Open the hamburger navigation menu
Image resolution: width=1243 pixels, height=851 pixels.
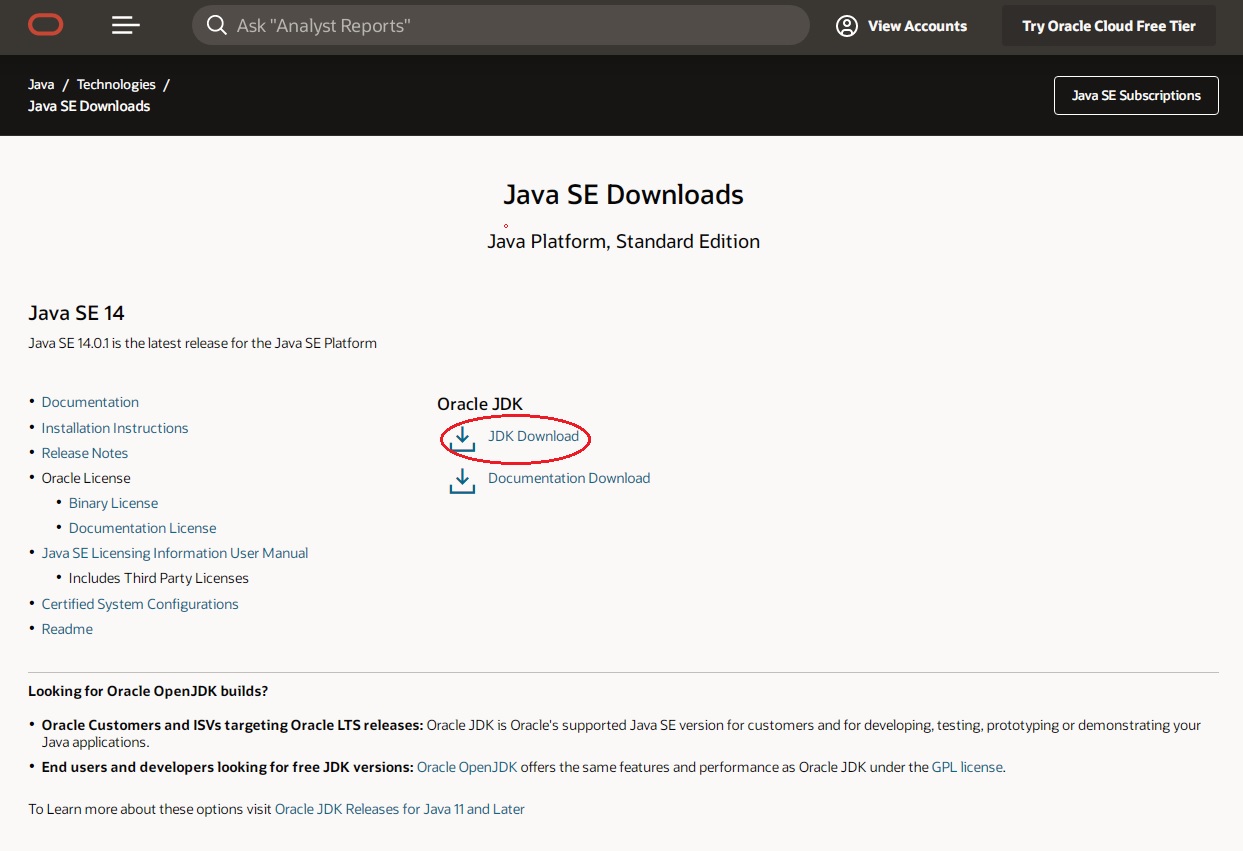click(126, 26)
